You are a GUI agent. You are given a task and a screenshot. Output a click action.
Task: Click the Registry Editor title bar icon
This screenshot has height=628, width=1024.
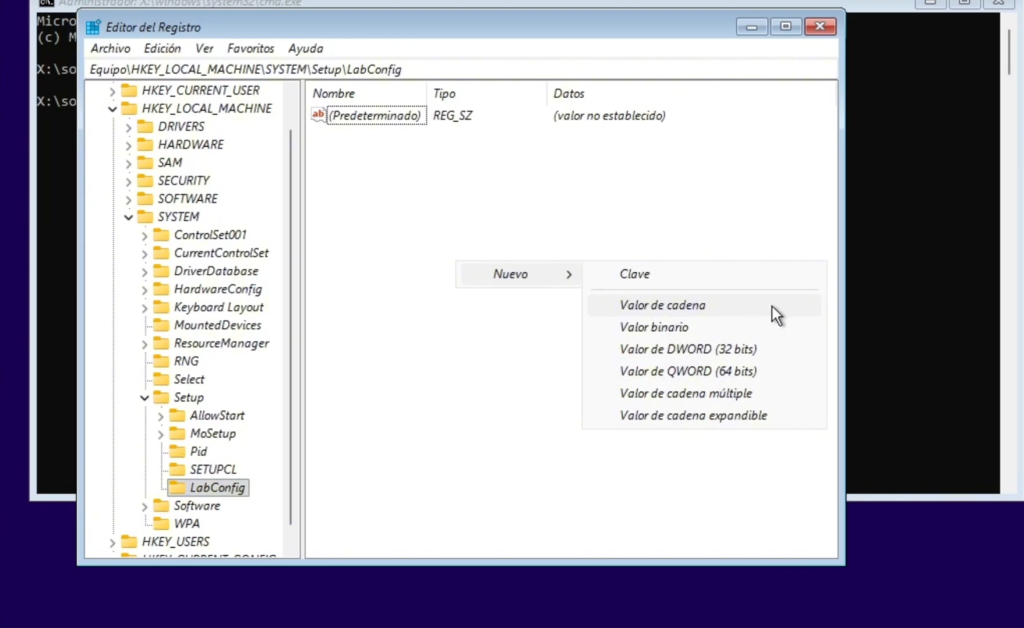point(93,27)
